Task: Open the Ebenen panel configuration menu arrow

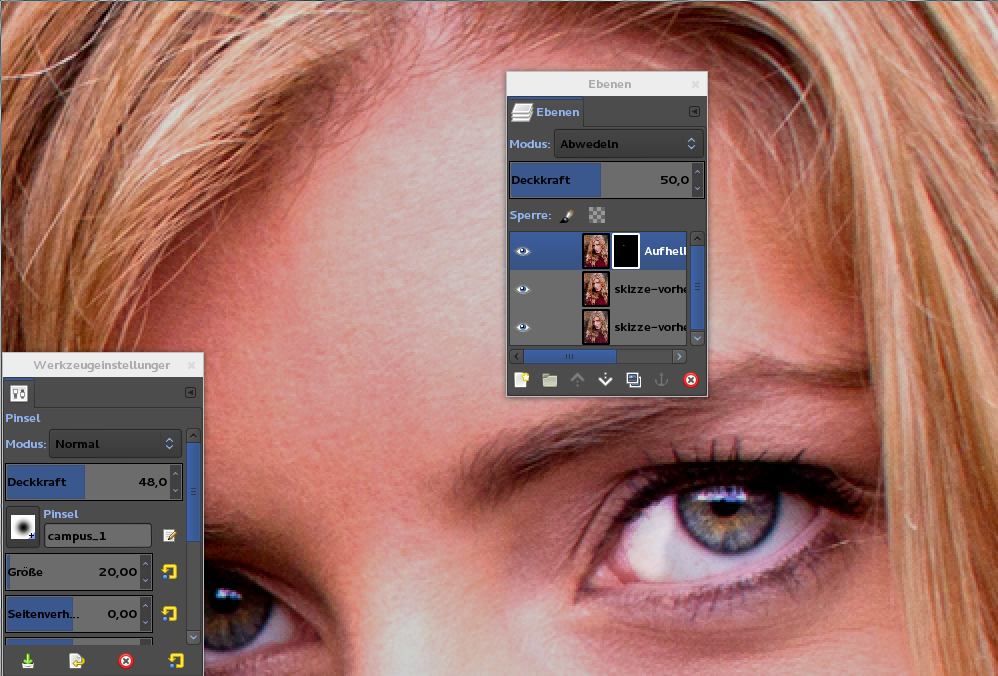Action: click(x=694, y=112)
